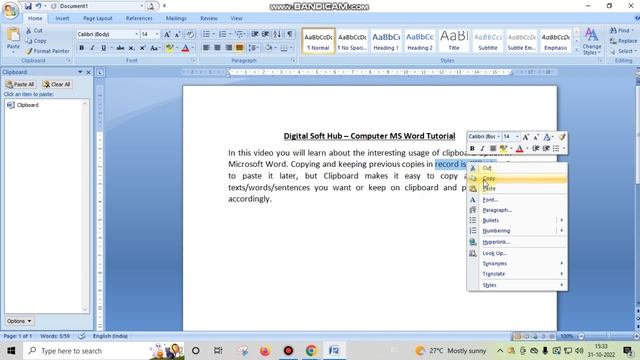
Task: Open the line spacing dropdown in ribbon
Action: [253, 48]
